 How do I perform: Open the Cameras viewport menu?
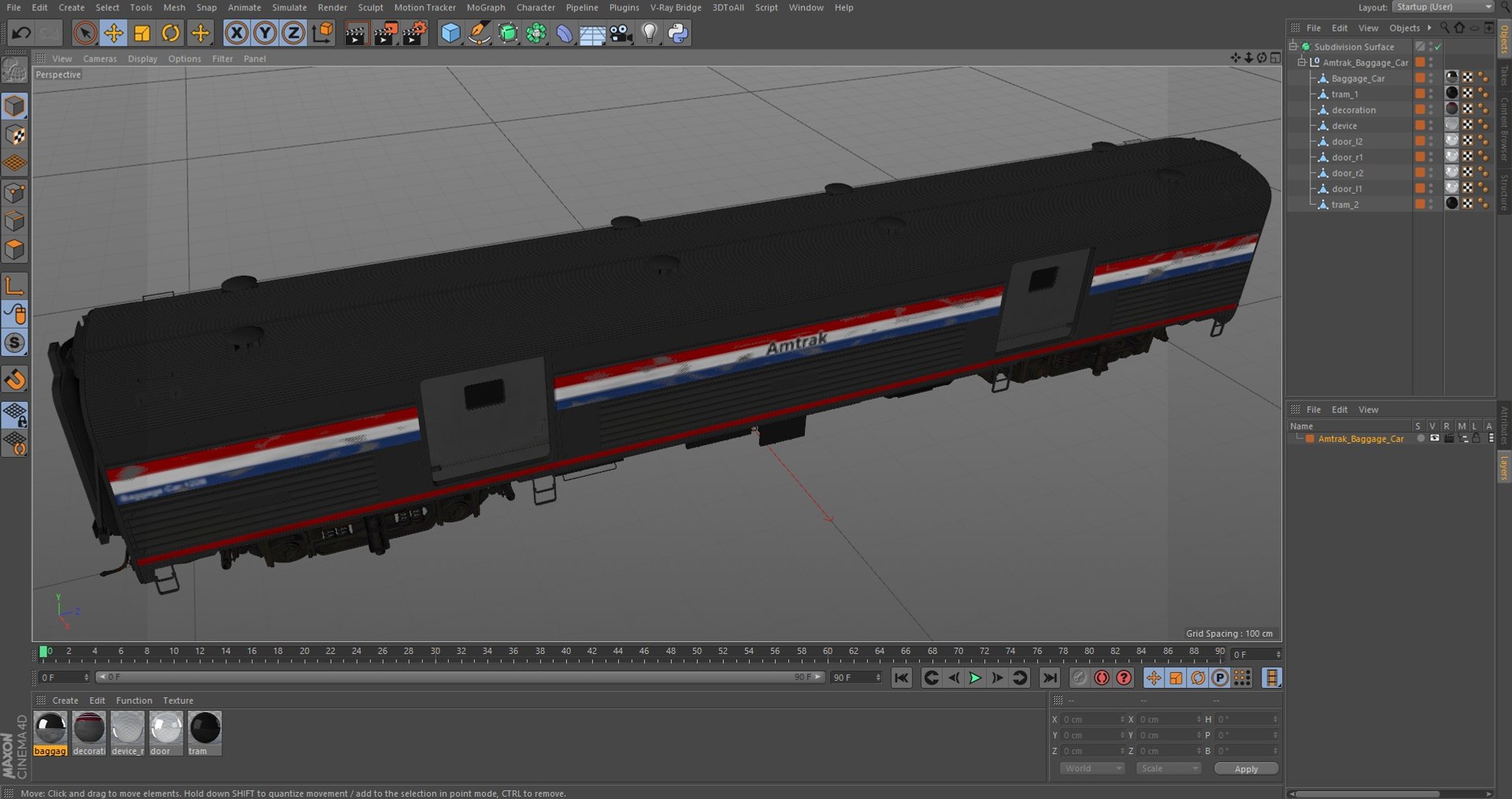tap(99, 58)
